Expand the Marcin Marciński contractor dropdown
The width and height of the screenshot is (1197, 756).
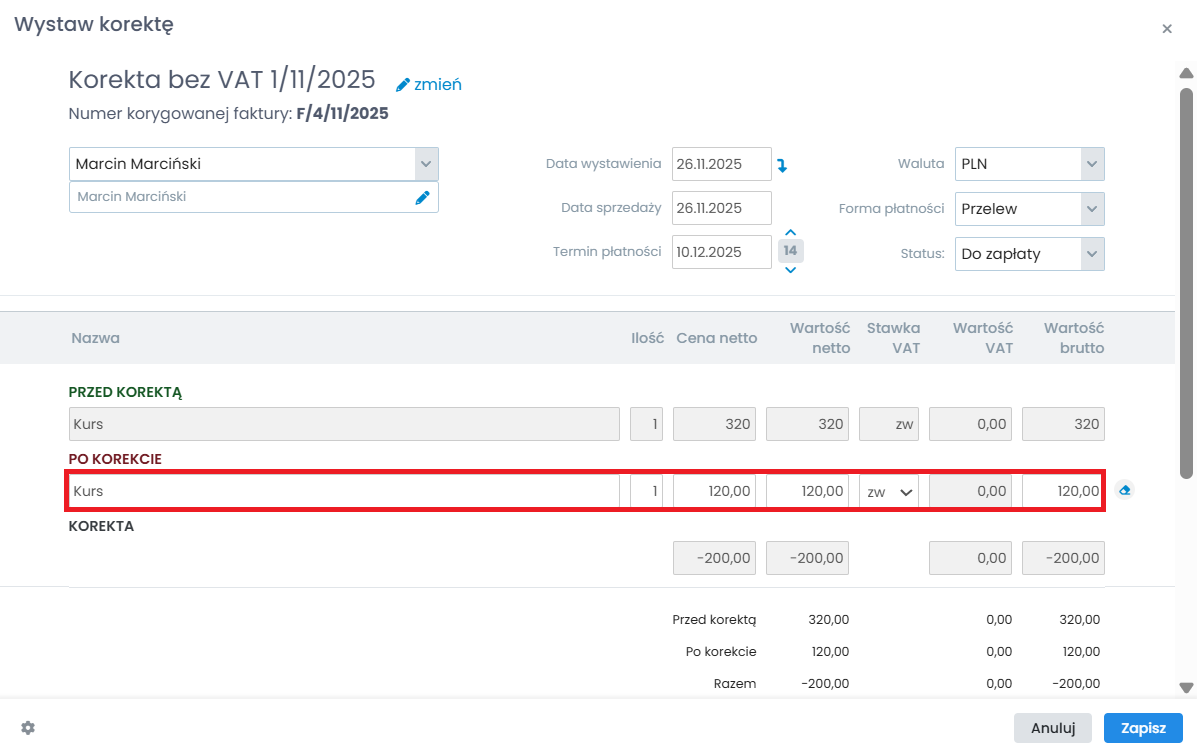coord(426,164)
